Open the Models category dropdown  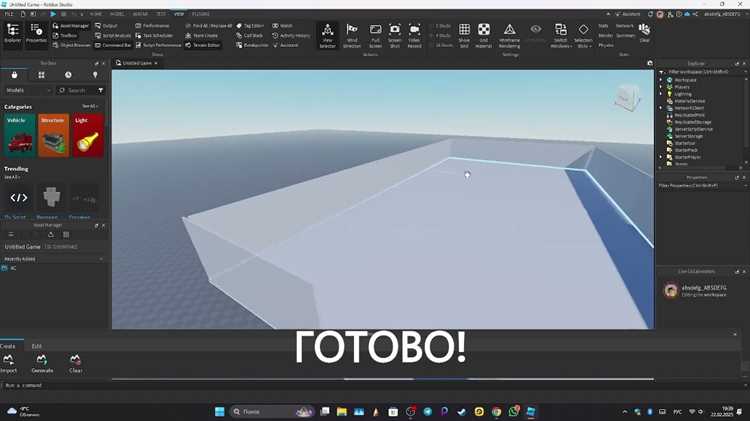tap(28, 90)
